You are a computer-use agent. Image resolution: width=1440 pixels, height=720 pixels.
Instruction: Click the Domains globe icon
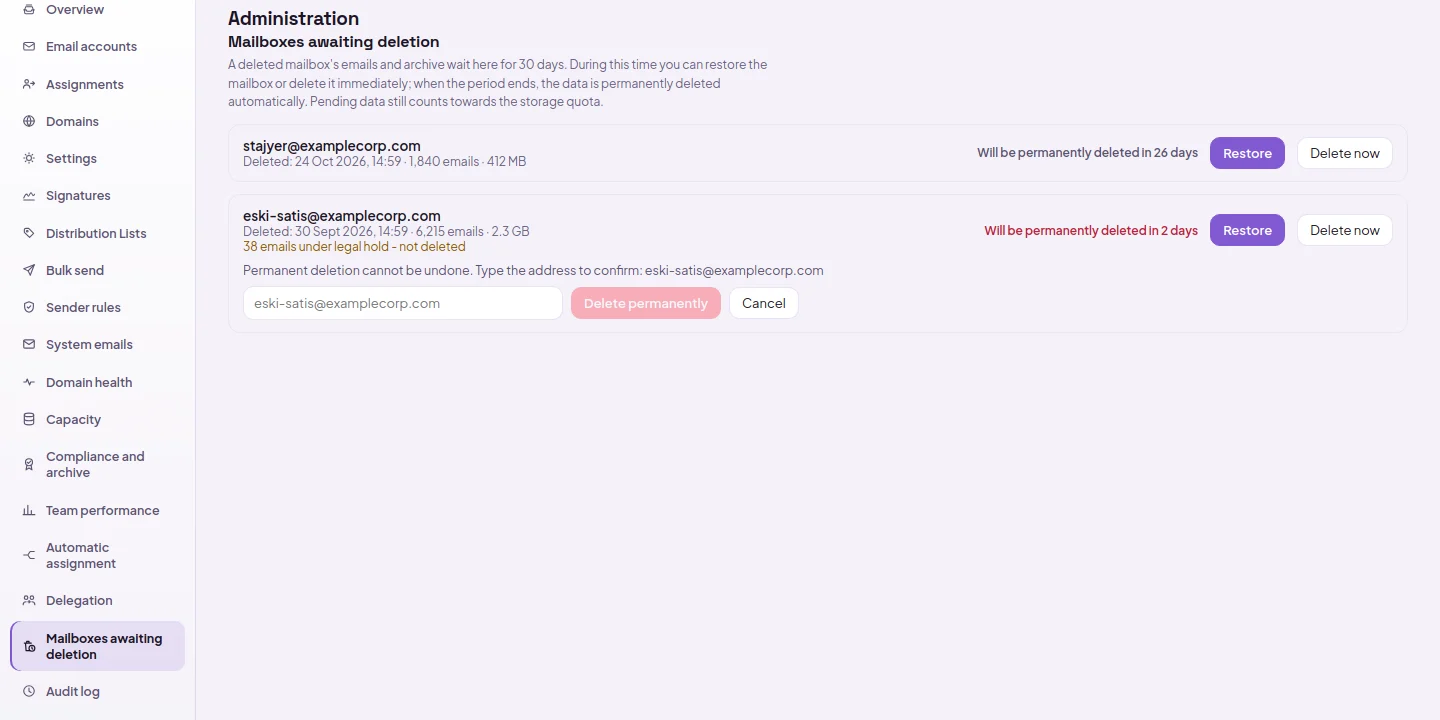pos(29,121)
